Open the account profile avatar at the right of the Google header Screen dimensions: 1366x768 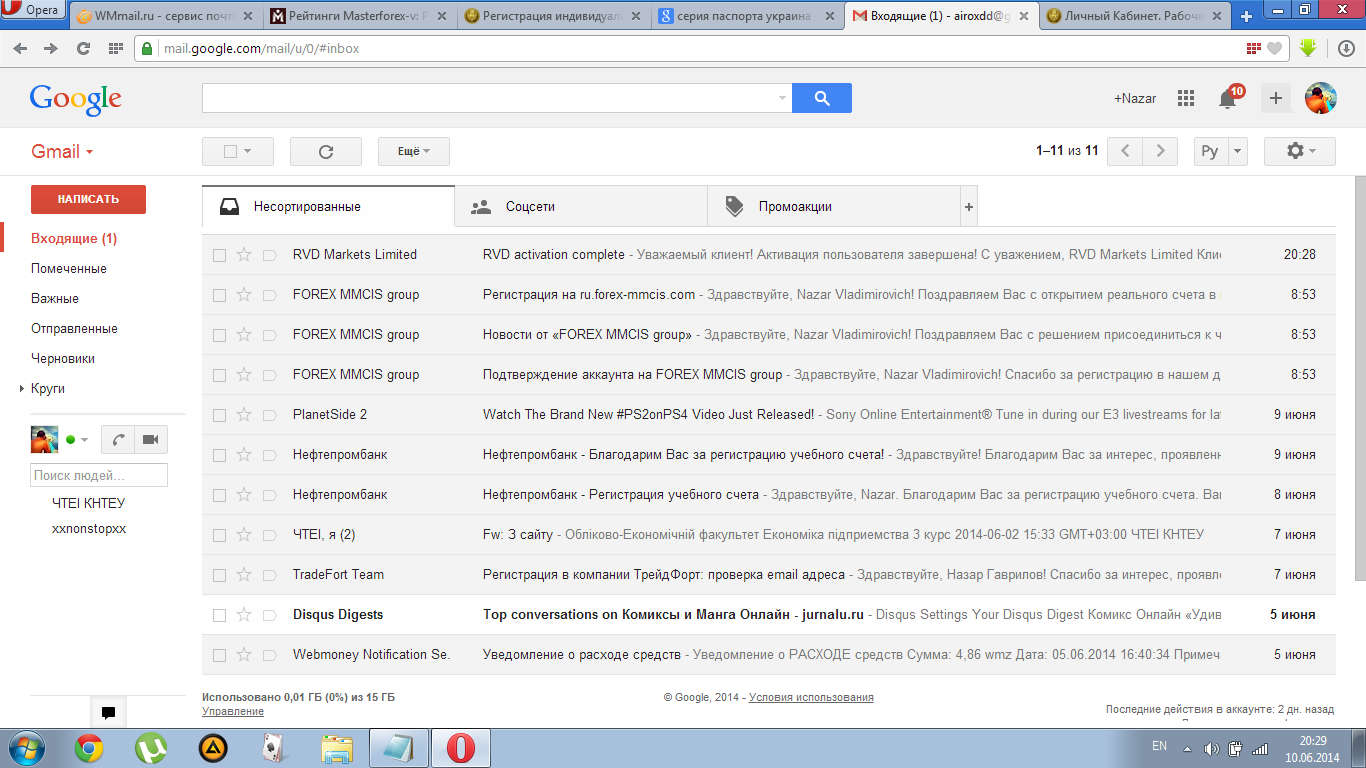coord(1321,98)
